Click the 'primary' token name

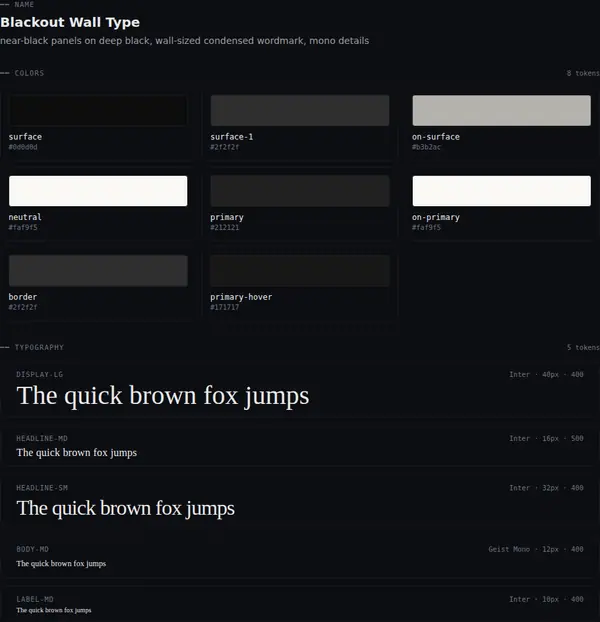click(x=227, y=217)
